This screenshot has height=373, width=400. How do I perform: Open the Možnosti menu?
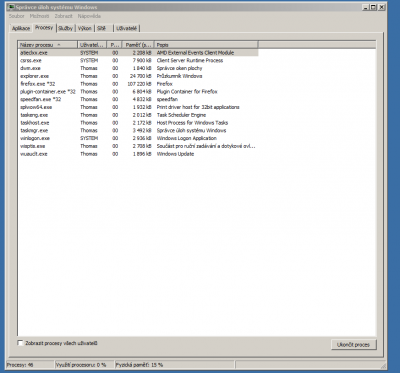coord(39,16)
